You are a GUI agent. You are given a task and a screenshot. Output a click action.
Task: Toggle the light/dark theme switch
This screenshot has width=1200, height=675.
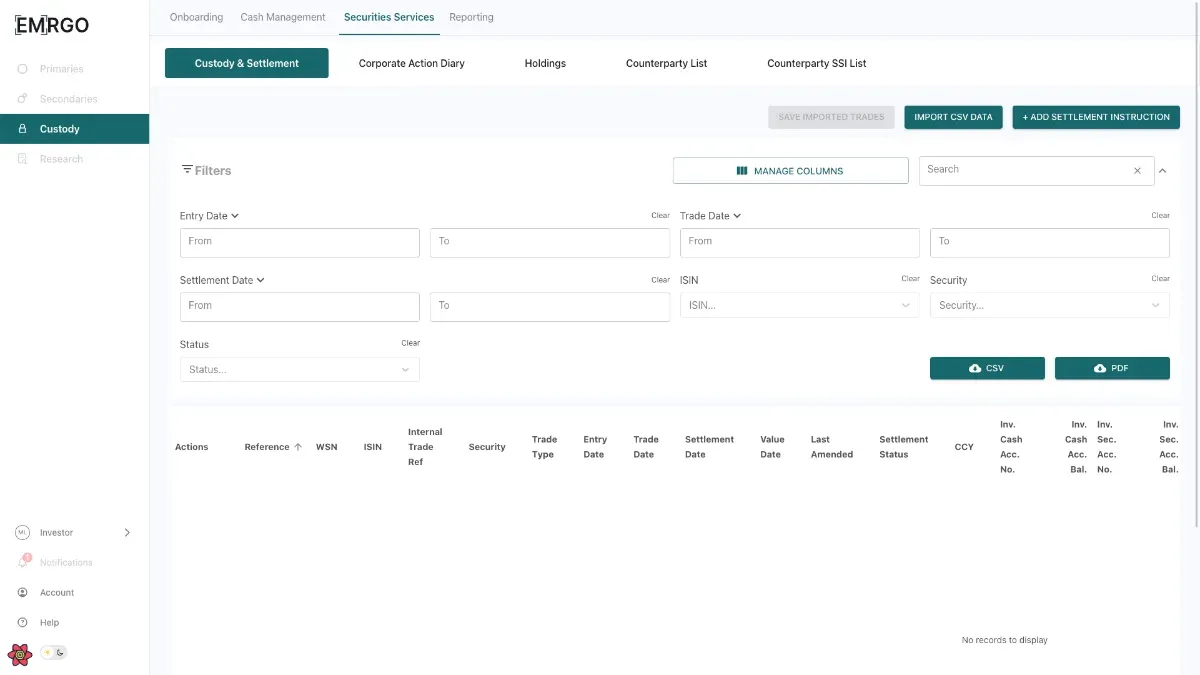[53, 653]
